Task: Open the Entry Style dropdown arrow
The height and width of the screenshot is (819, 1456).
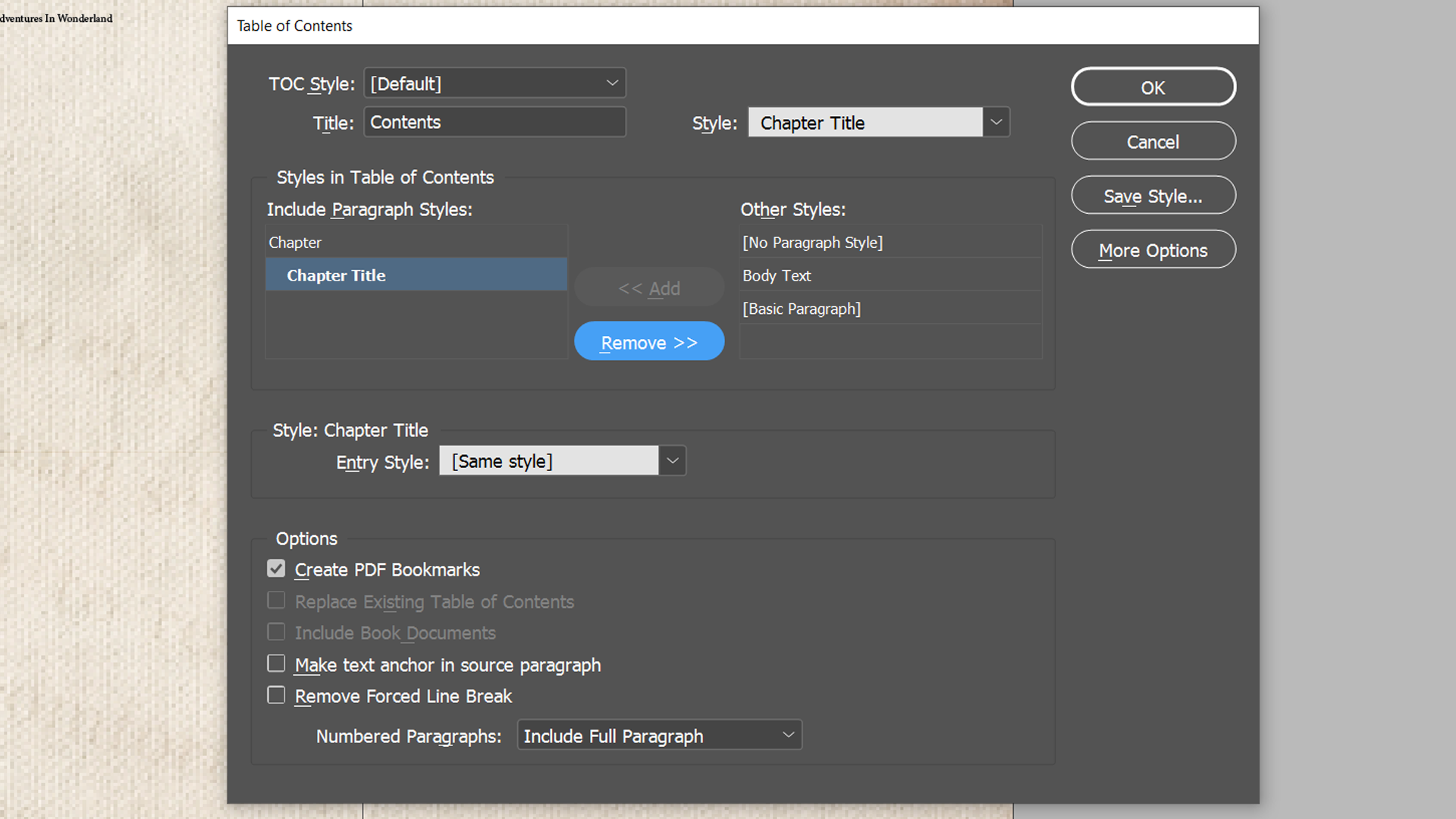Action: coord(673,460)
